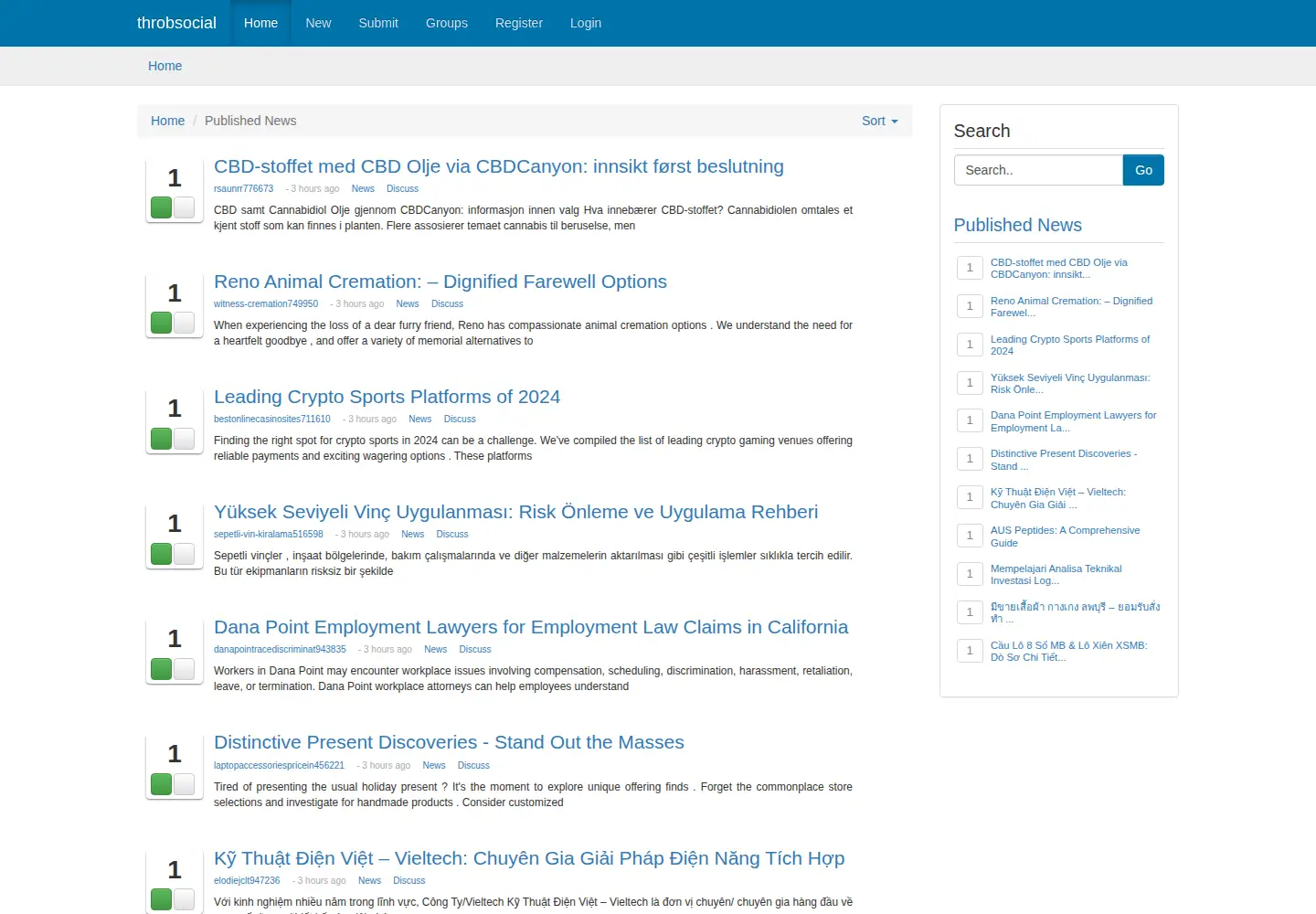
Task: Upvote the CBD-stoffet post with green button
Action: (162, 207)
